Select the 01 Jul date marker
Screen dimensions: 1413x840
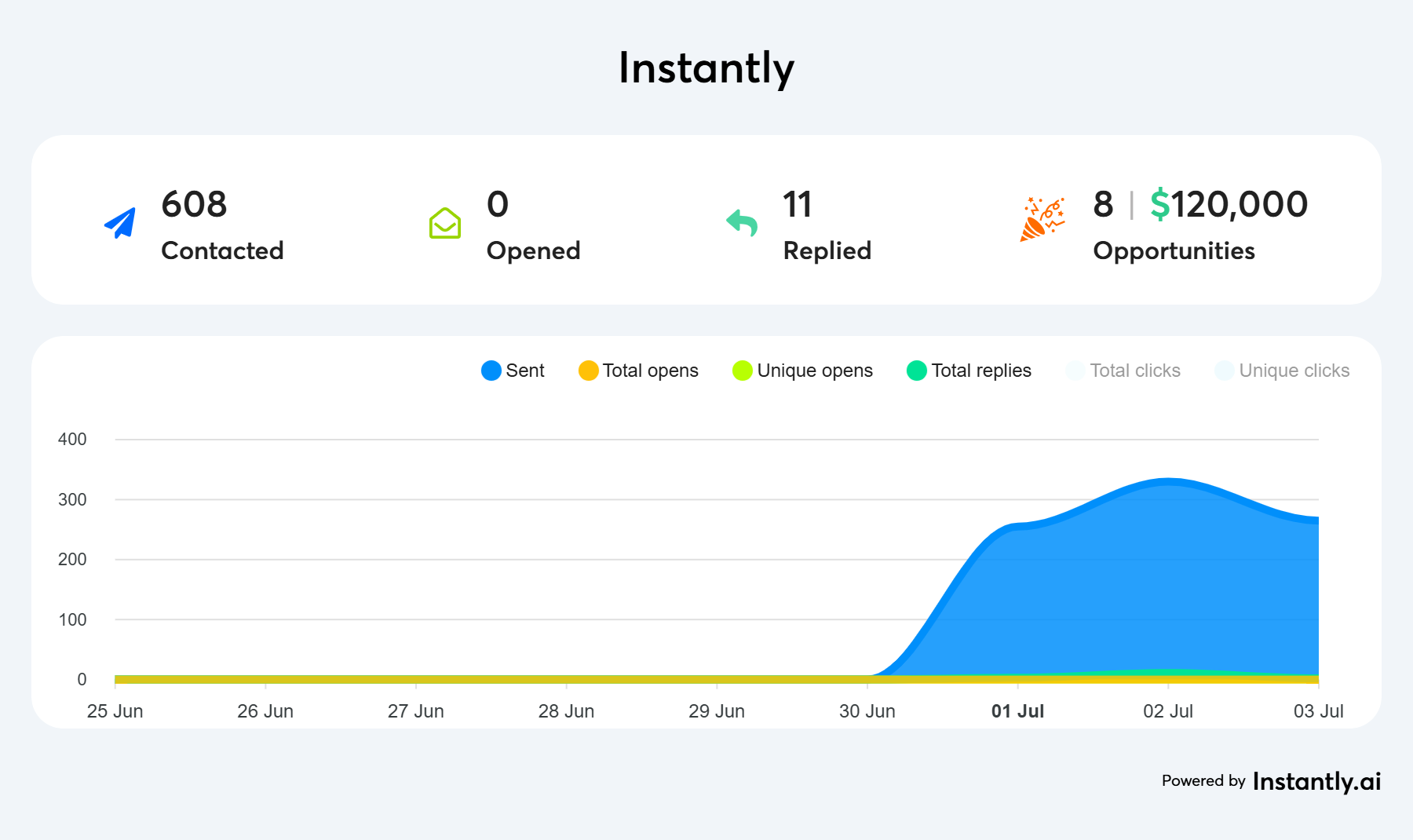coord(1017,711)
